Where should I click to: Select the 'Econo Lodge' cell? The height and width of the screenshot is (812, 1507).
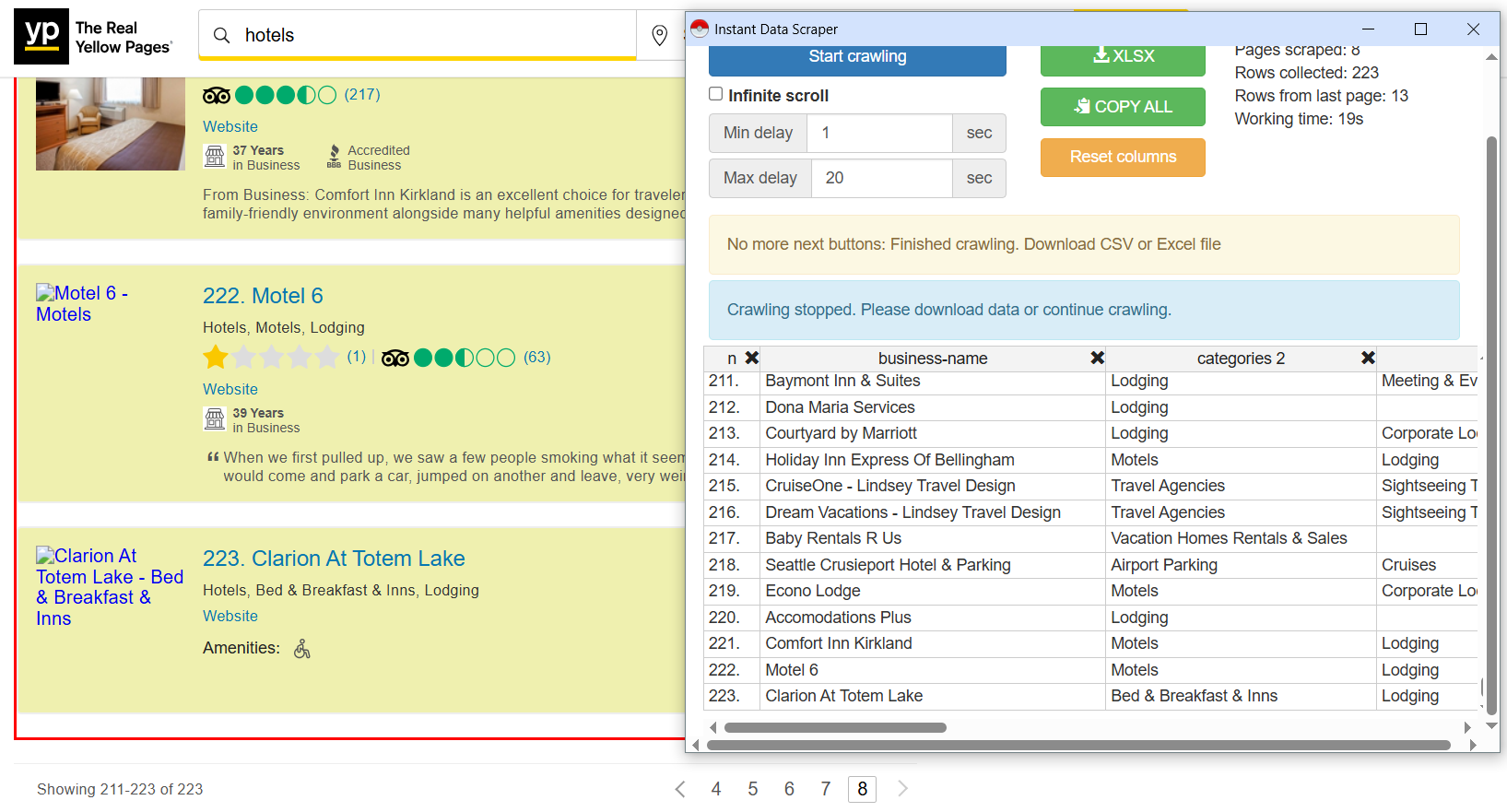tap(933, 591)
